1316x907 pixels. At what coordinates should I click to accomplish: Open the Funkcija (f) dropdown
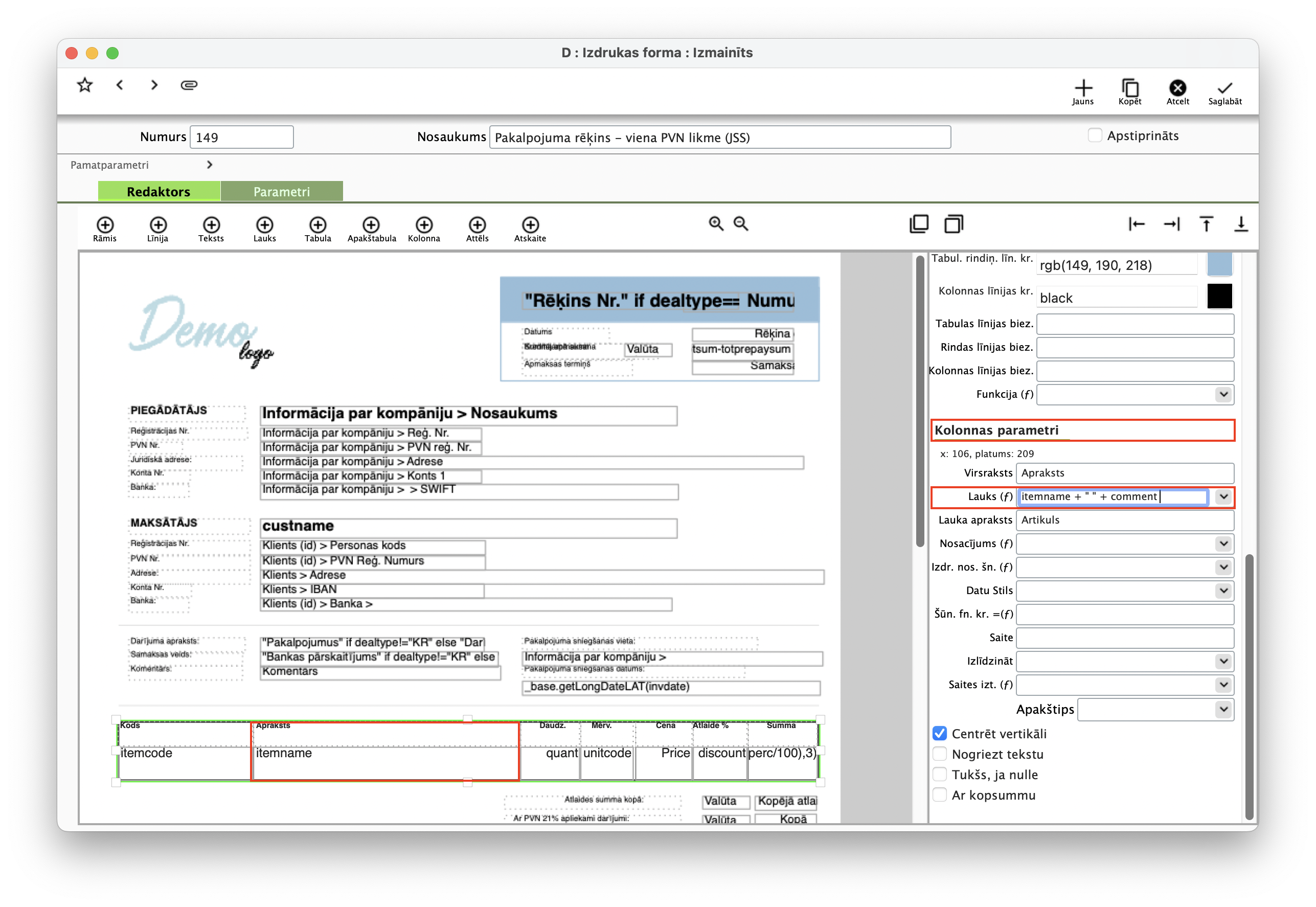[1223, 394]
